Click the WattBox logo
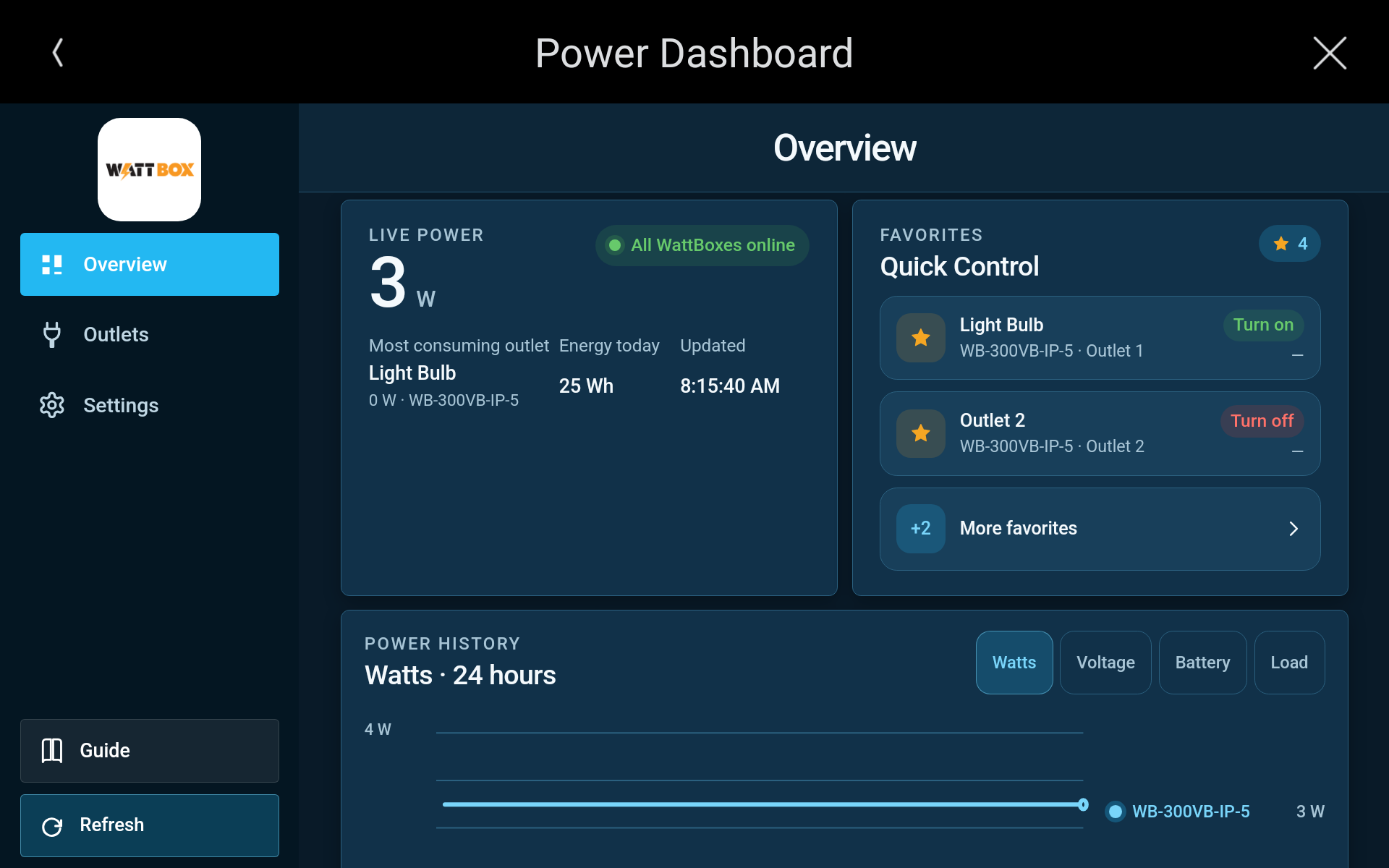 coord(150,169)
